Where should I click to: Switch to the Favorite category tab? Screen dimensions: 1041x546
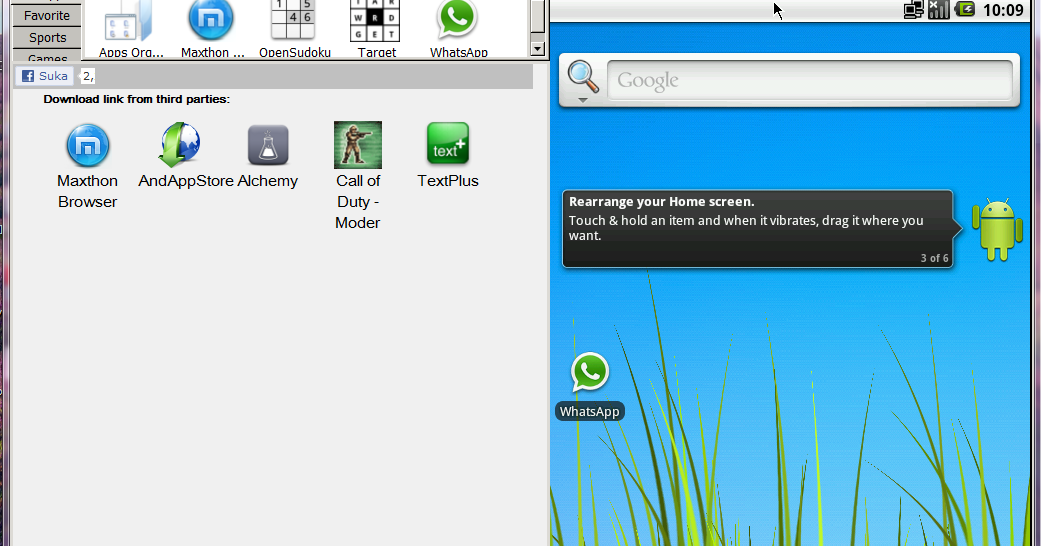pyautogui.click(x=46, y=15)
